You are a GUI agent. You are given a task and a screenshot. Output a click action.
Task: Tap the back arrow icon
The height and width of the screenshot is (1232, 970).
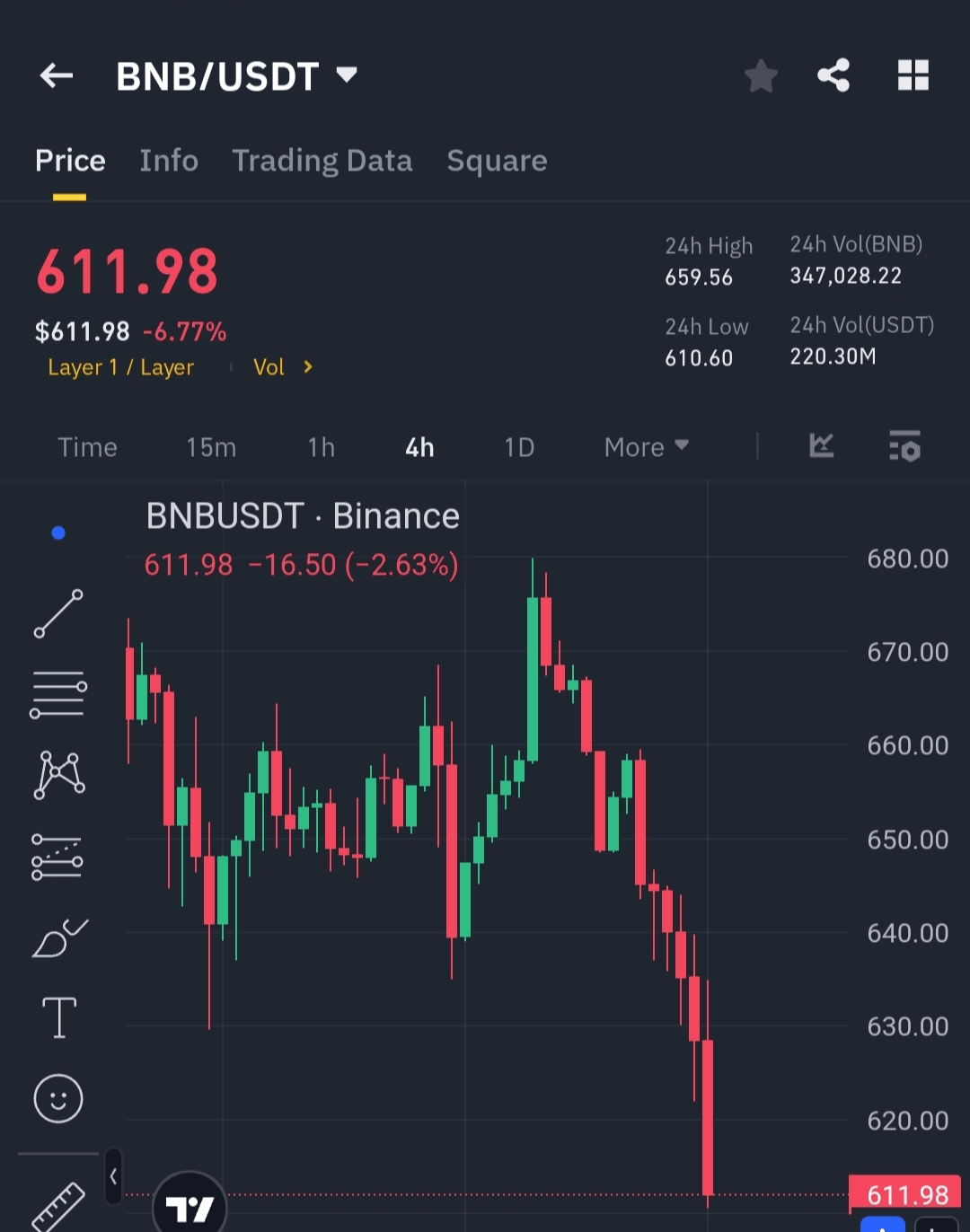tap(57, 75)
